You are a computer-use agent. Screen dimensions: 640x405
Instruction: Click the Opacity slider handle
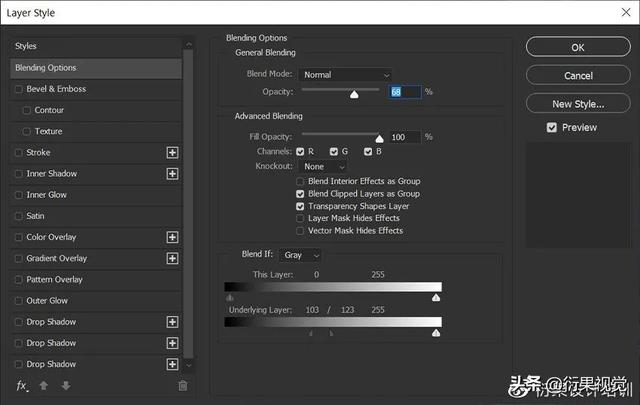click(x=354, y=94)
